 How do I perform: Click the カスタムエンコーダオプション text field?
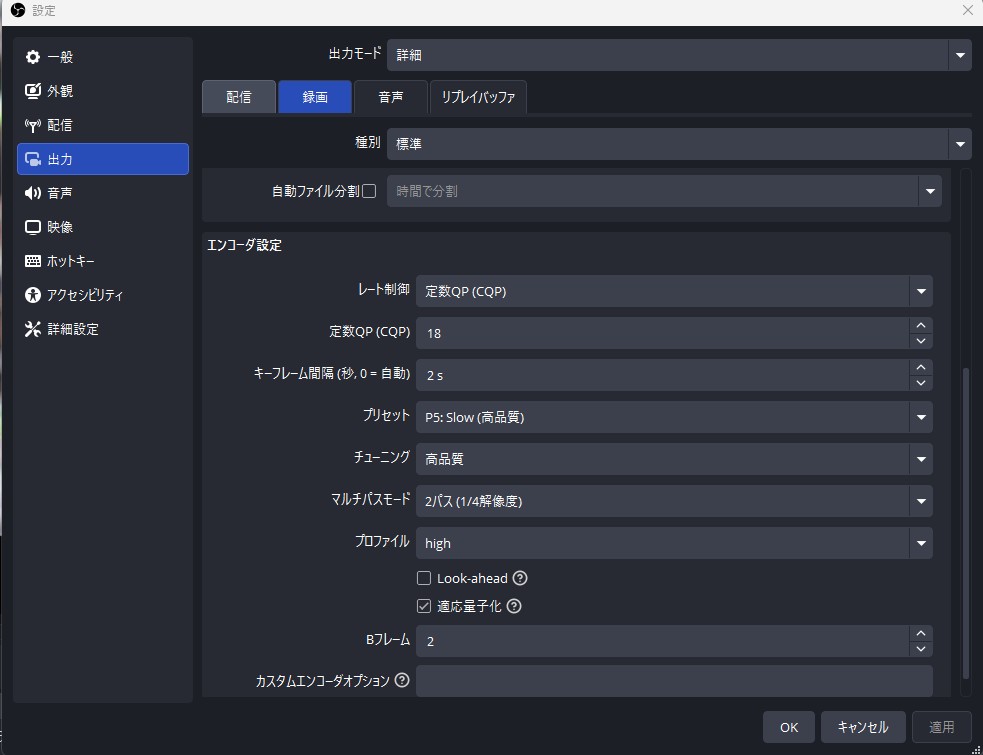[x=675, y=681]
